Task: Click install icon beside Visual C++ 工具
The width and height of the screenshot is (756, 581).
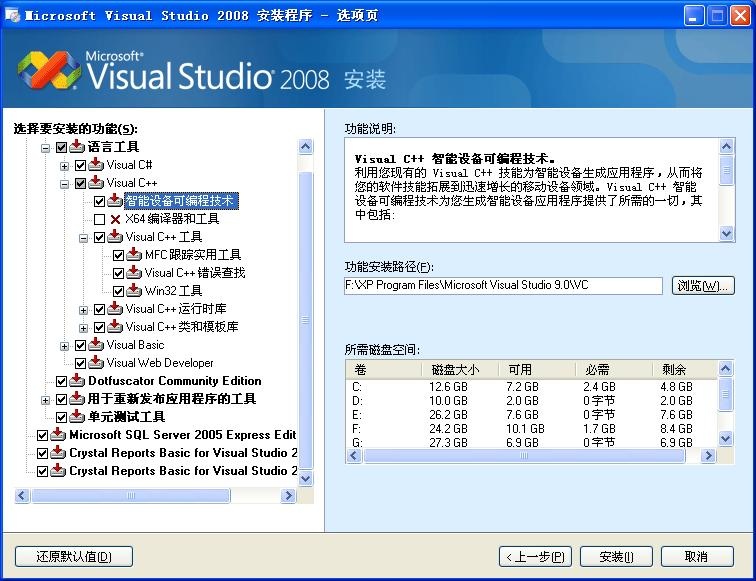Action: [114, 237]
